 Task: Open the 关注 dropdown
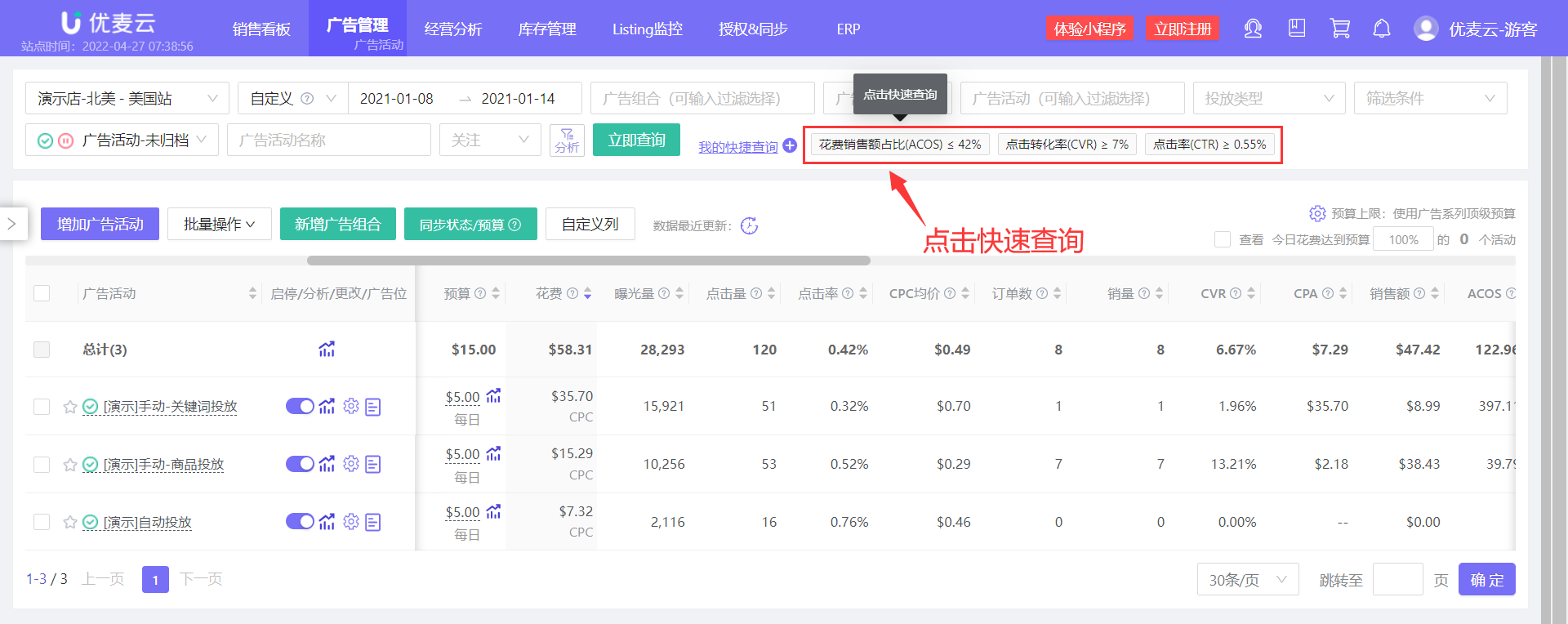point(490,140)
